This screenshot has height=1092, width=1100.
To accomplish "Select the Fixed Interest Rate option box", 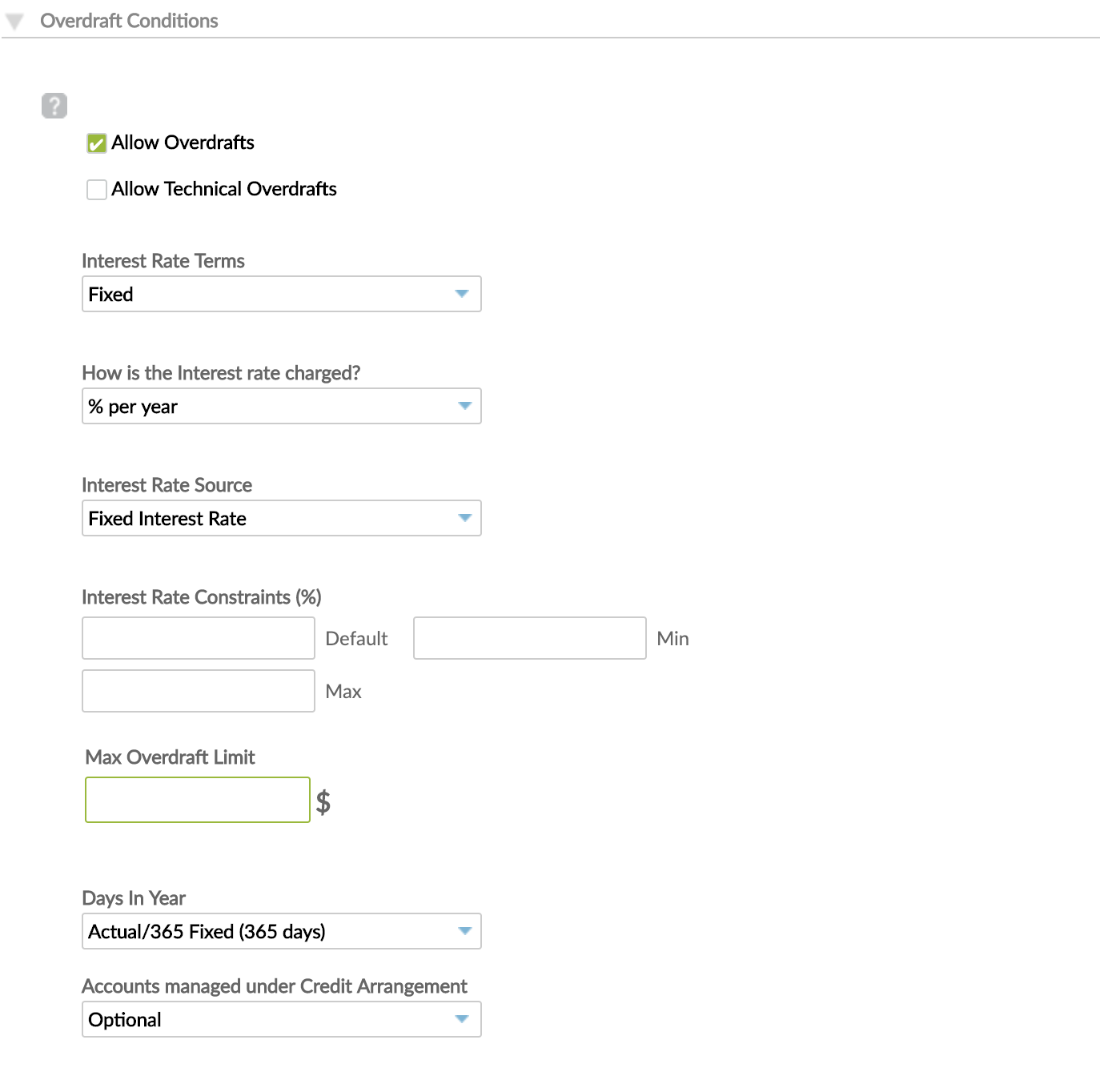I will click(x=280, y=518).
